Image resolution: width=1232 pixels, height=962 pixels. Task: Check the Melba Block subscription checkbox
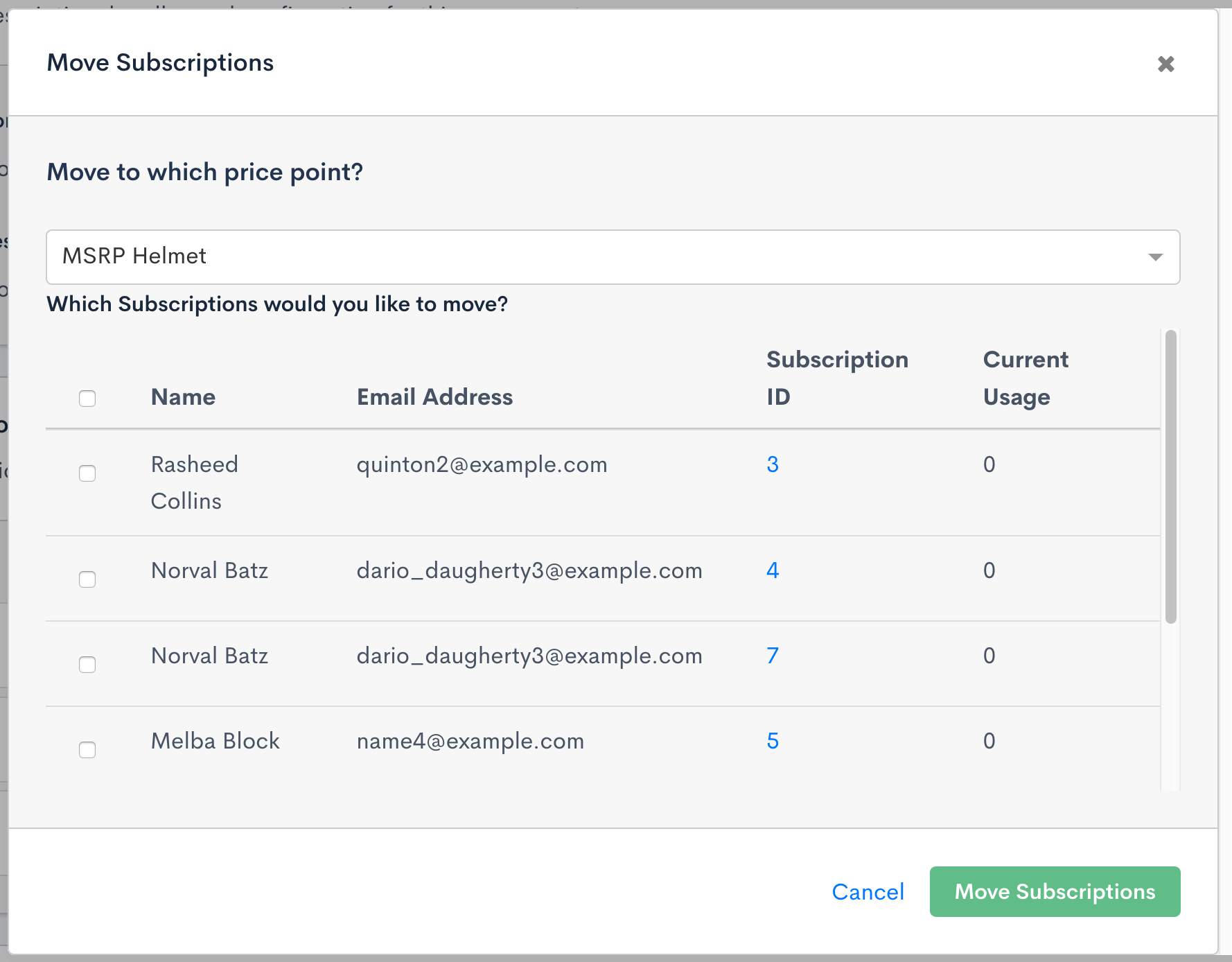click(87, 750)
